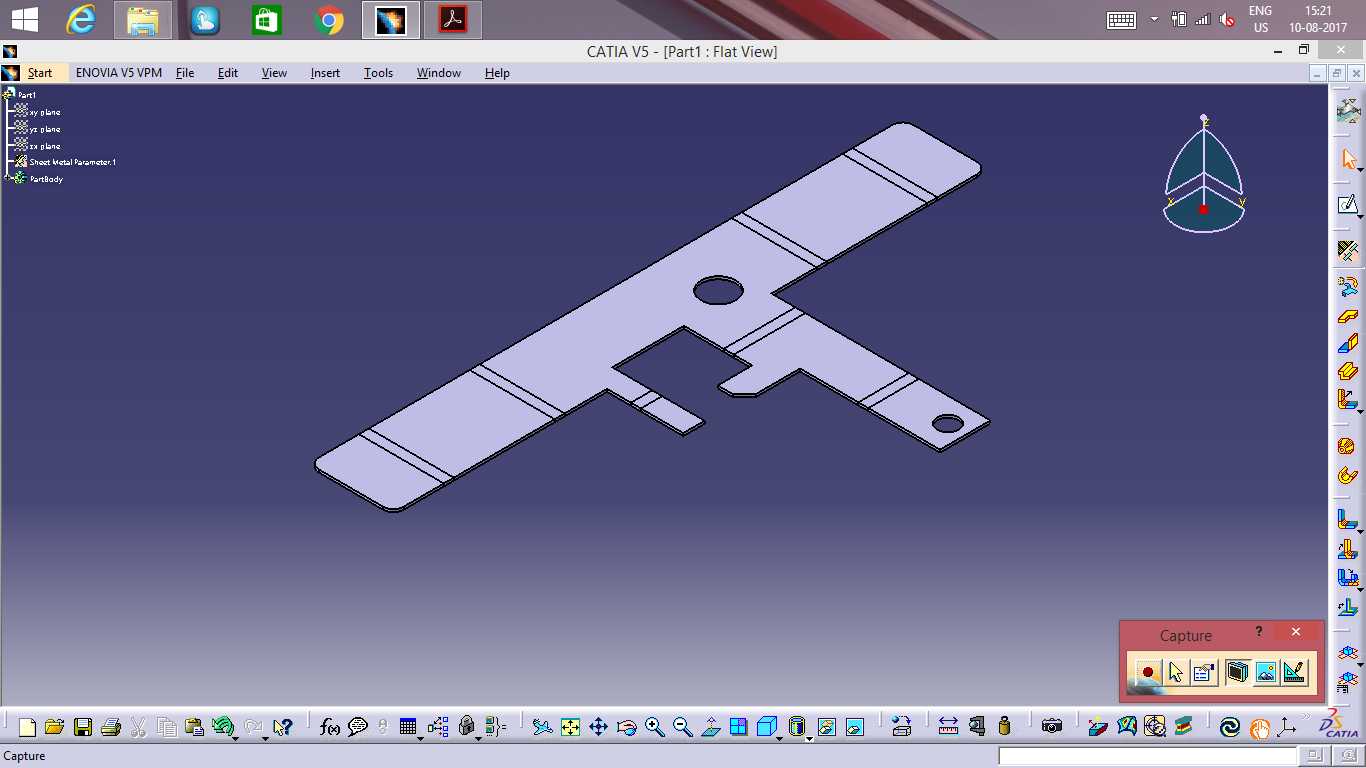Open the Design Table dropdown arrow
Viewport: 1366px width, 768px height.
click(421, 737)
